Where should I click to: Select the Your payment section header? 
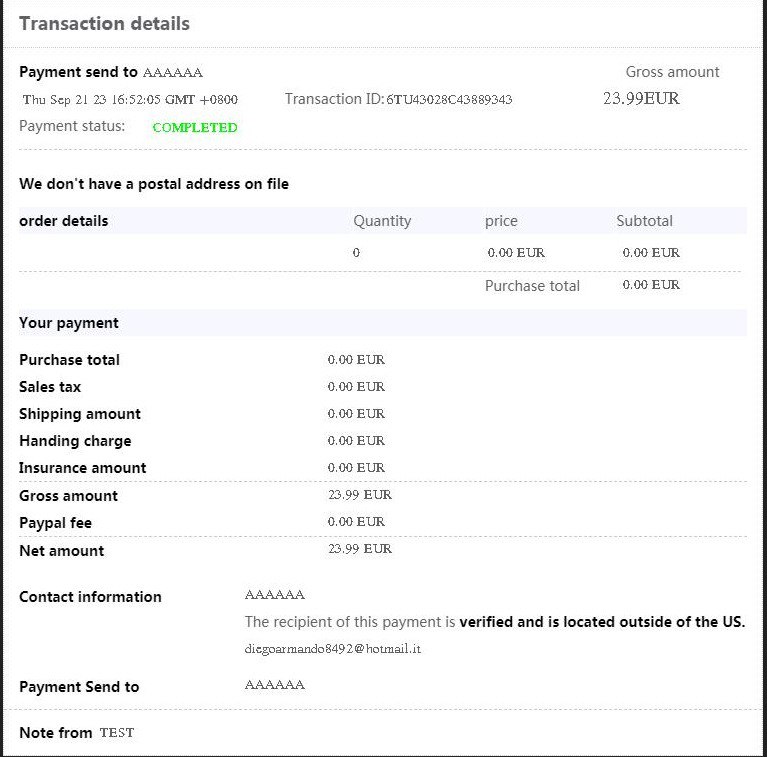click(69, 323)
